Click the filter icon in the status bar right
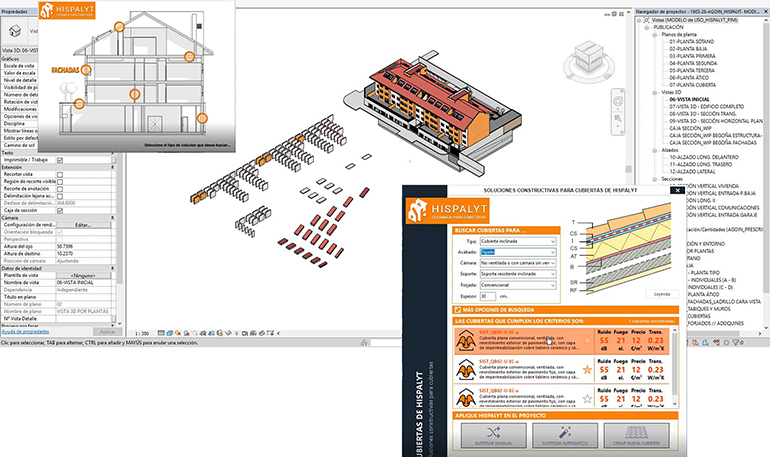 pos(736,343)
